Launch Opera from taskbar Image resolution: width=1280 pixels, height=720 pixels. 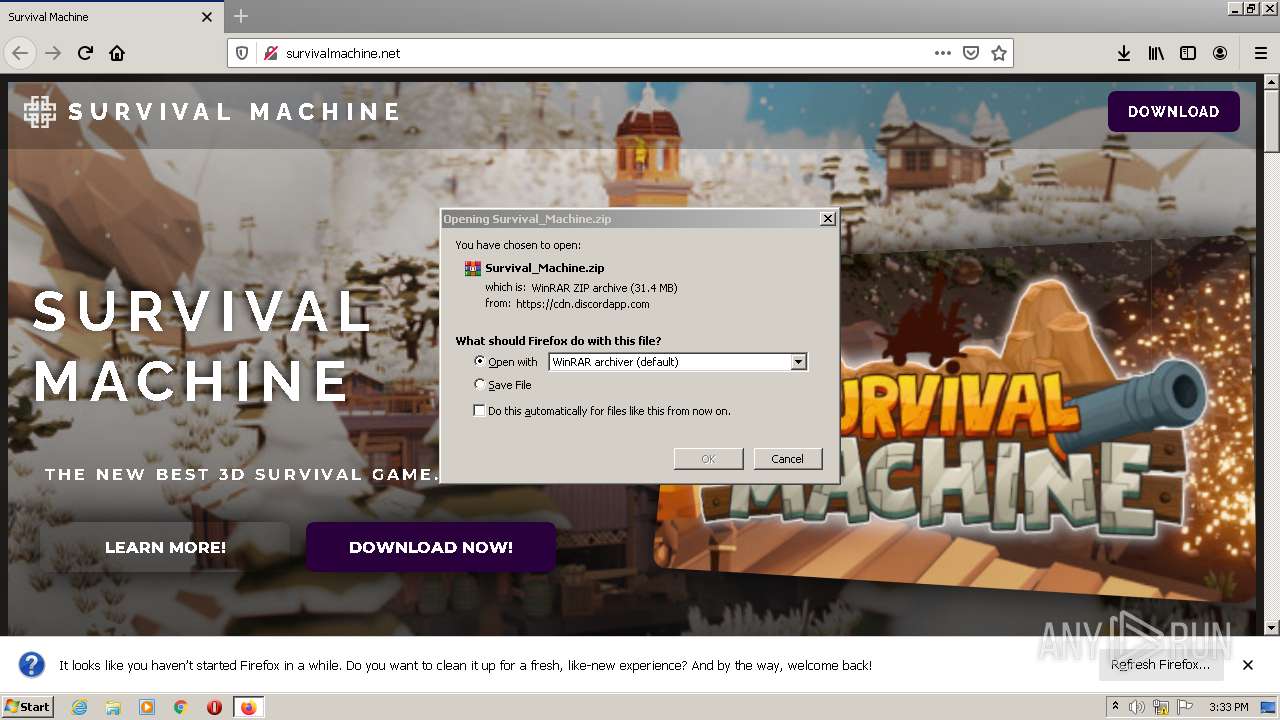pos(214,707)
